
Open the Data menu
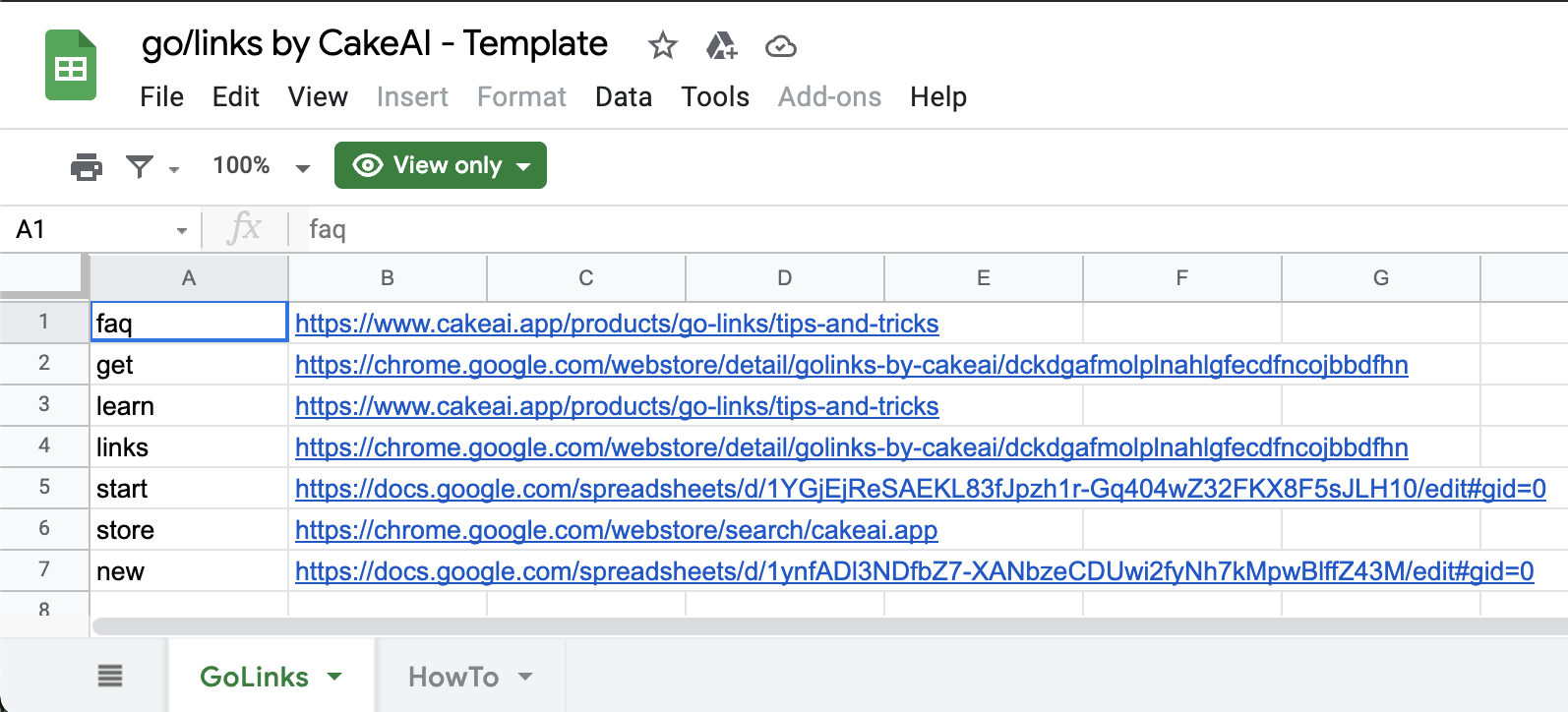coord(624,96)
